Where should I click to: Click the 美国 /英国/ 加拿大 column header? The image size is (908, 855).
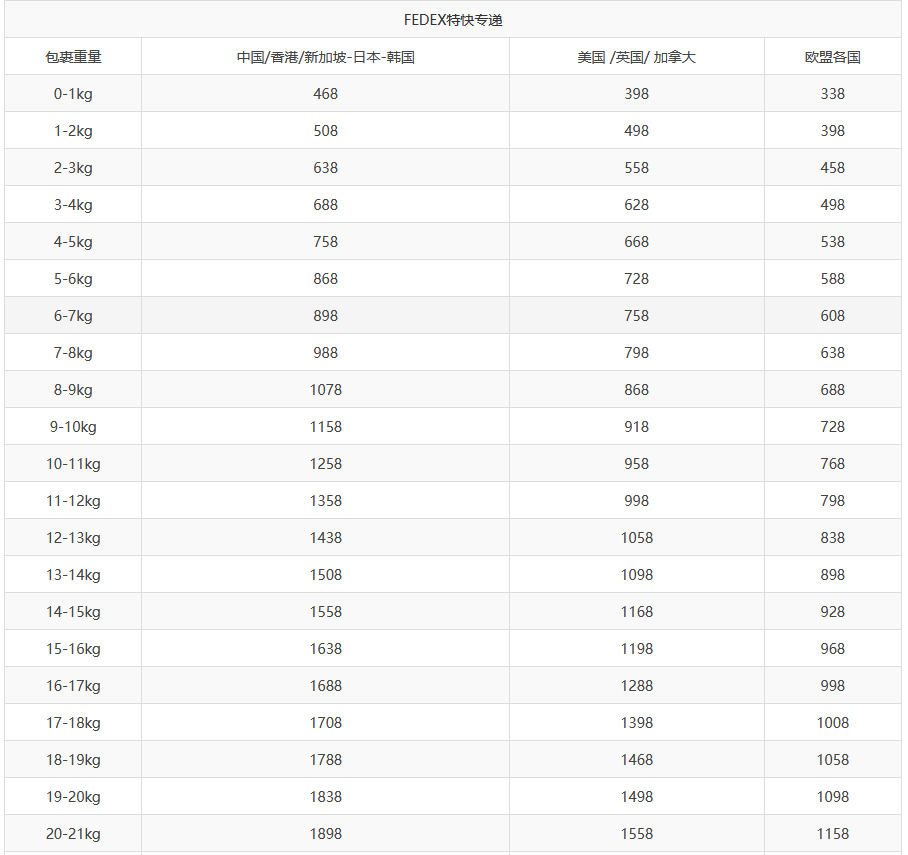(x=636, y=57)
